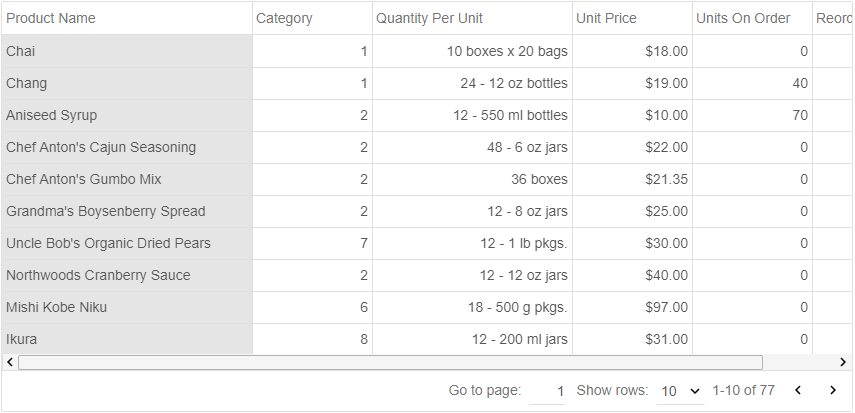Image resolution: width=855 pixels, height=413 pixels.
Task: Open the Show rows dropdown
Action: pos(680,391)
